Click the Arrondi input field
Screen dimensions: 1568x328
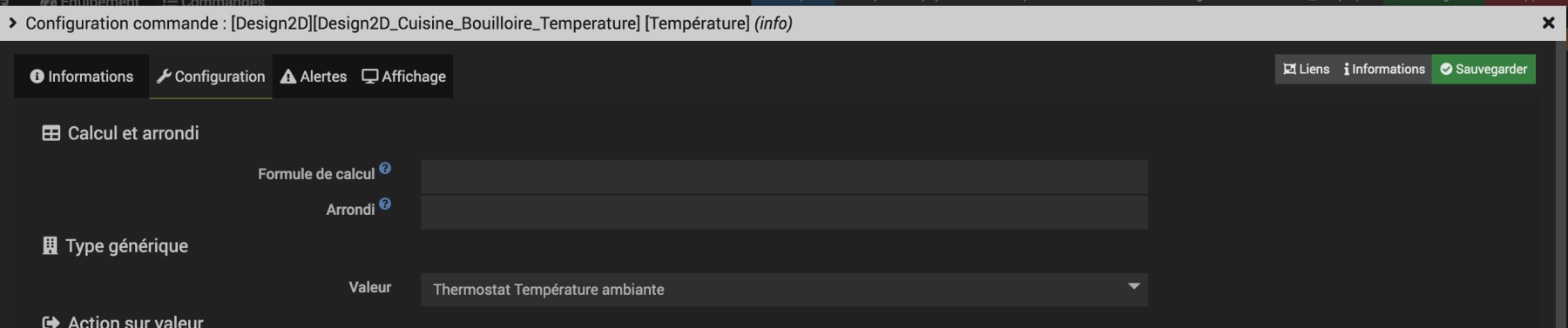(x=784, y=212)
